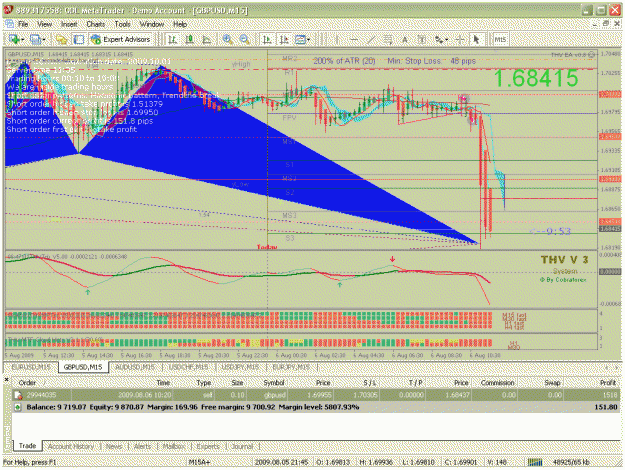Open the File menu
The width and height of the screenshot is (625, 470).
coord(23,24)
